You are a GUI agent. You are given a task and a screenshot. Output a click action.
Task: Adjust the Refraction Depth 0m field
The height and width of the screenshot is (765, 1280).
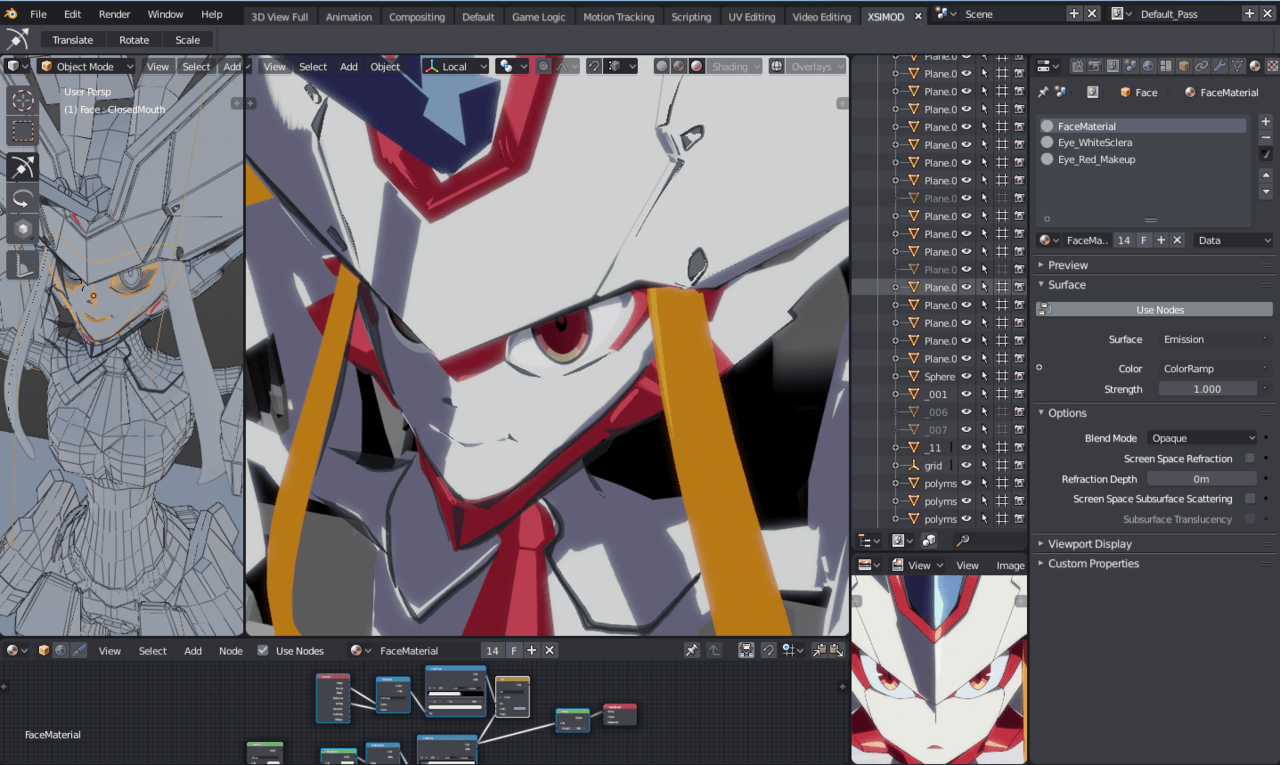(x=1201, y=479)
